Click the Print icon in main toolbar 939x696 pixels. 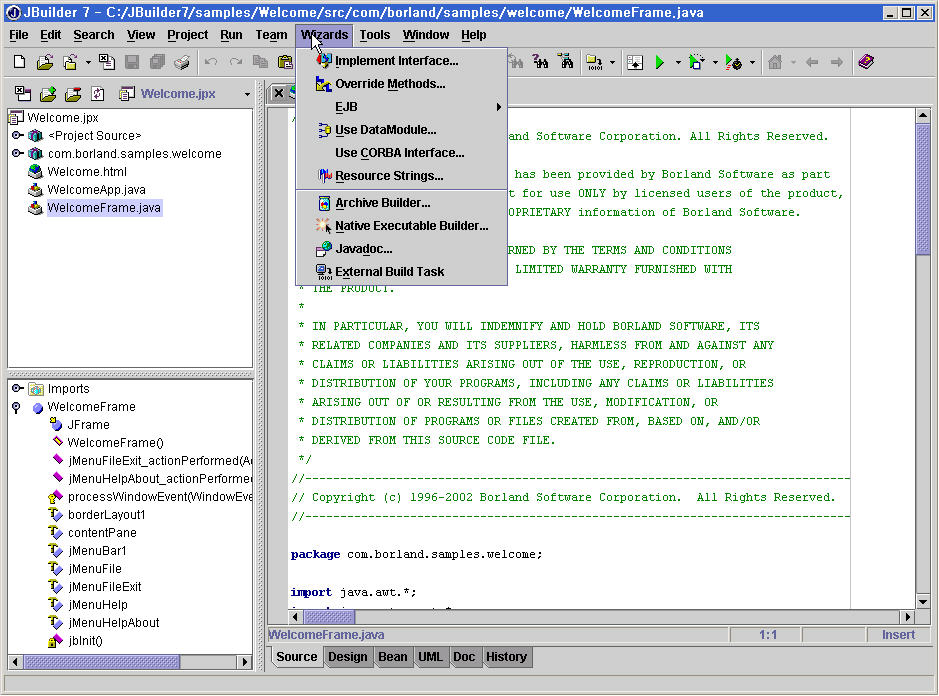181,62
